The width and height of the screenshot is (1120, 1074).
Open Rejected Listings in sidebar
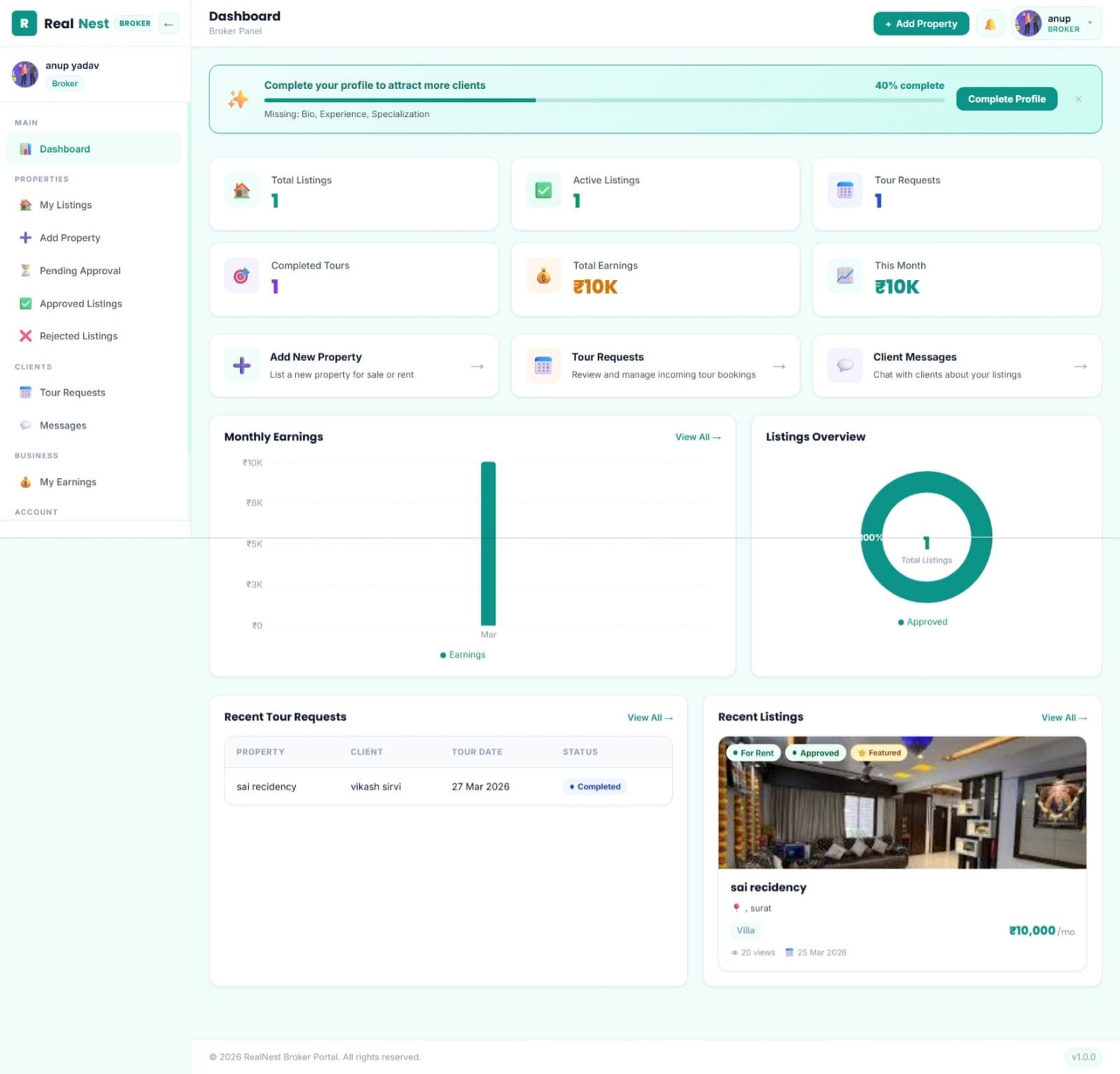pos(94,336)
